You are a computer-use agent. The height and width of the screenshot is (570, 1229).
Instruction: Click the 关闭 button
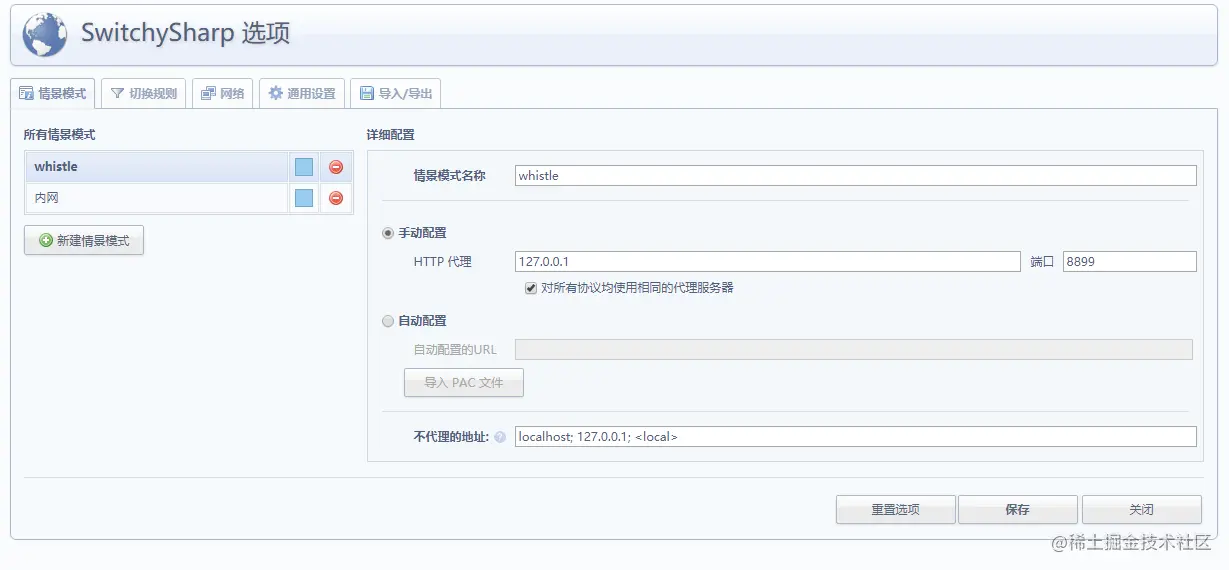(1142, 510)
